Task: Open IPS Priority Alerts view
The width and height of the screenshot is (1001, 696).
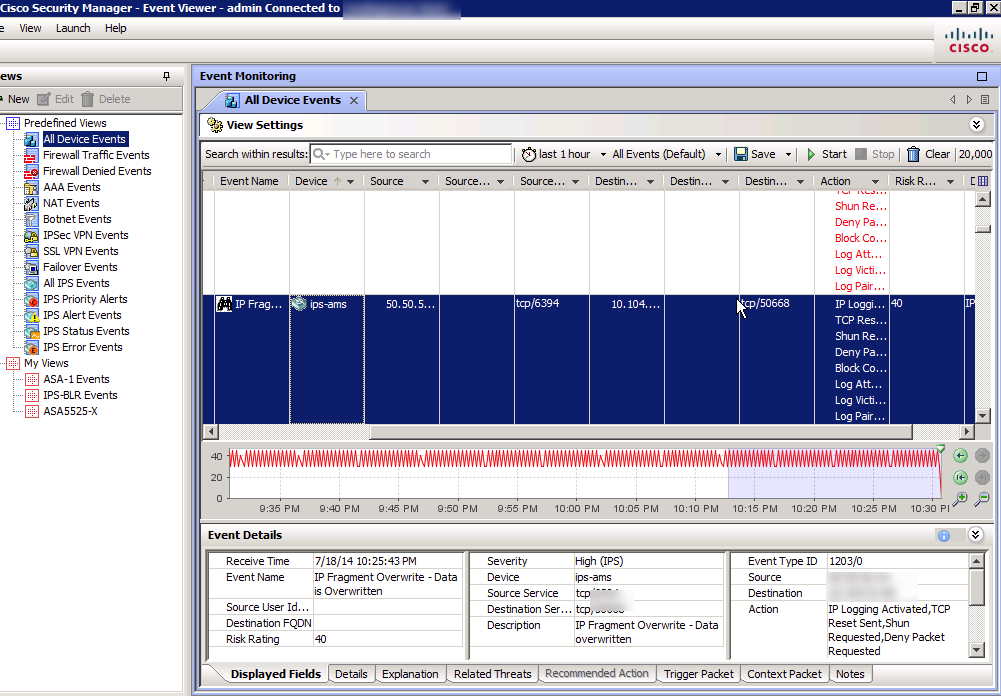Action: click(84, 299)
